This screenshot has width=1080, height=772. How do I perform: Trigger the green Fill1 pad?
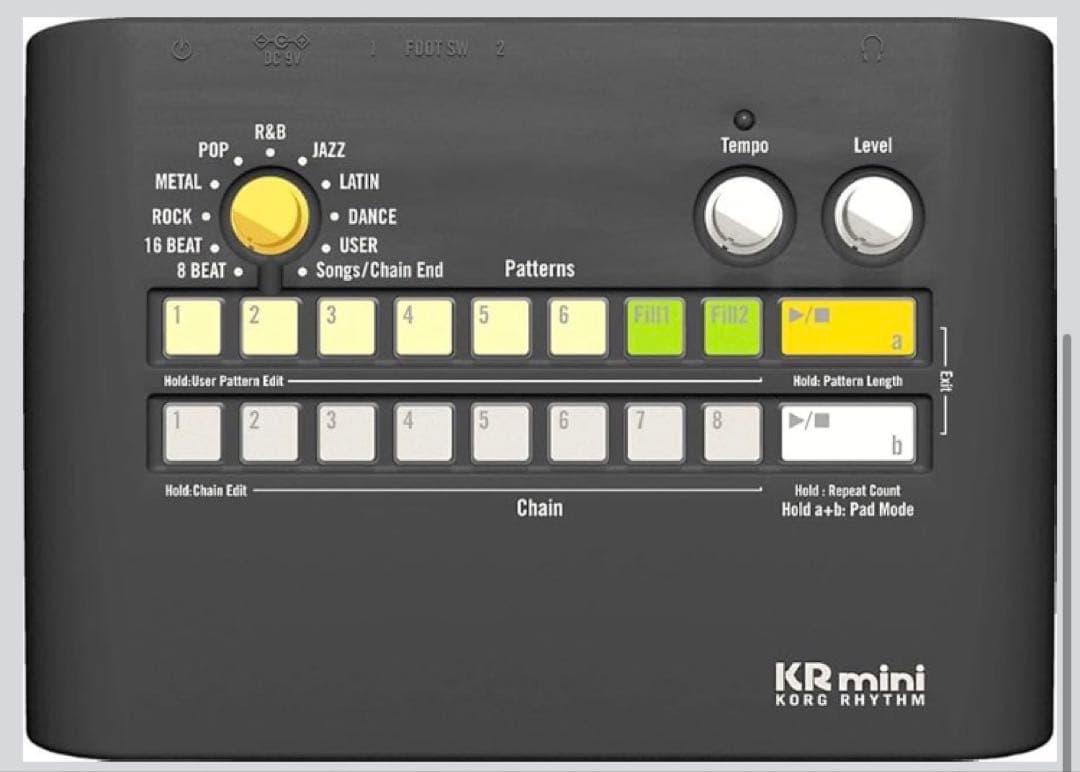(655, 326)
